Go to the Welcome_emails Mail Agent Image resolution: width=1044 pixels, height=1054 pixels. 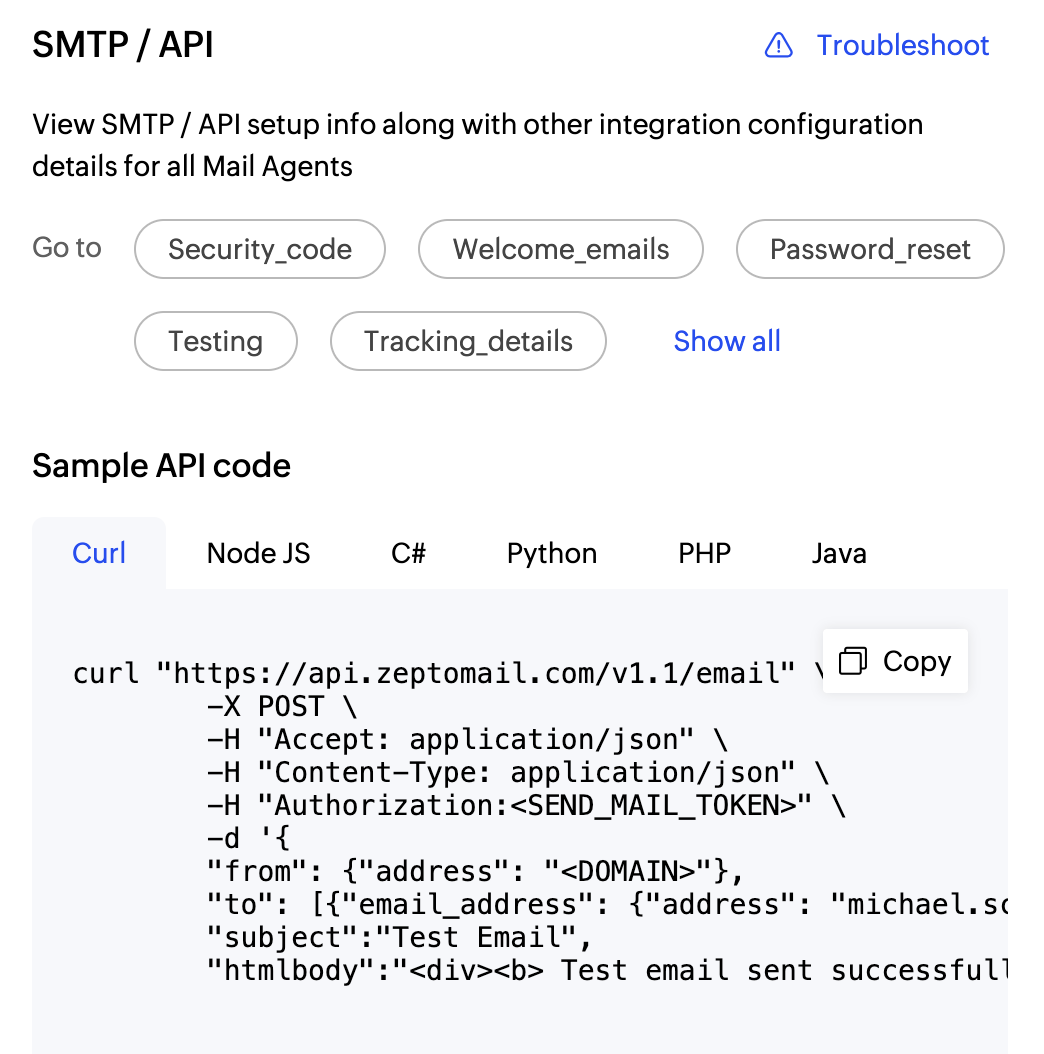coord(560,249)
